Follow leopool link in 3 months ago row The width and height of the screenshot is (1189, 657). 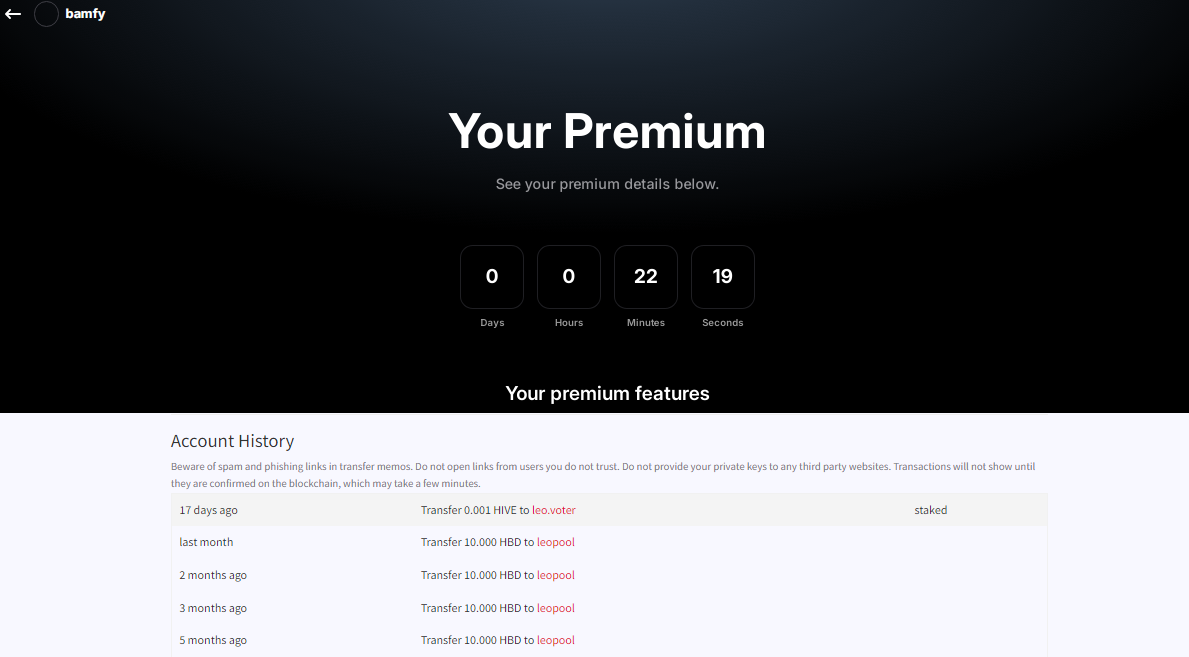(x=555, y=608)
